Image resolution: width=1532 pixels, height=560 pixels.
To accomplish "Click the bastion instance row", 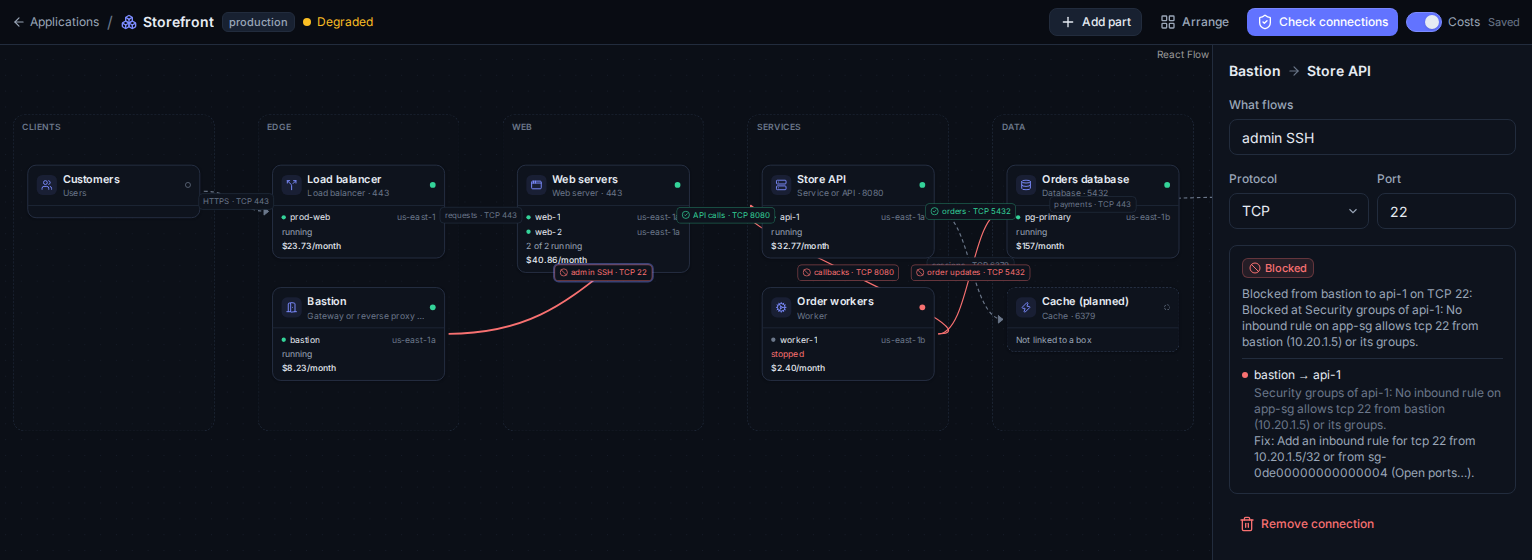I will (x=359, y=339).
